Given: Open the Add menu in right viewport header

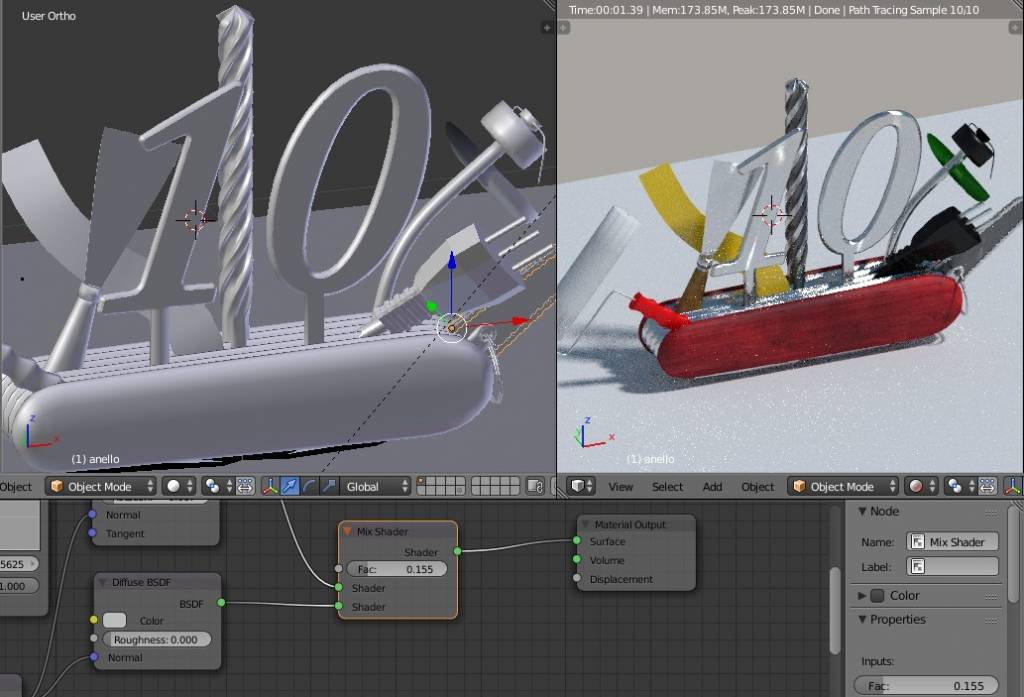Looking at the screenshot, I should click(712, 487).
